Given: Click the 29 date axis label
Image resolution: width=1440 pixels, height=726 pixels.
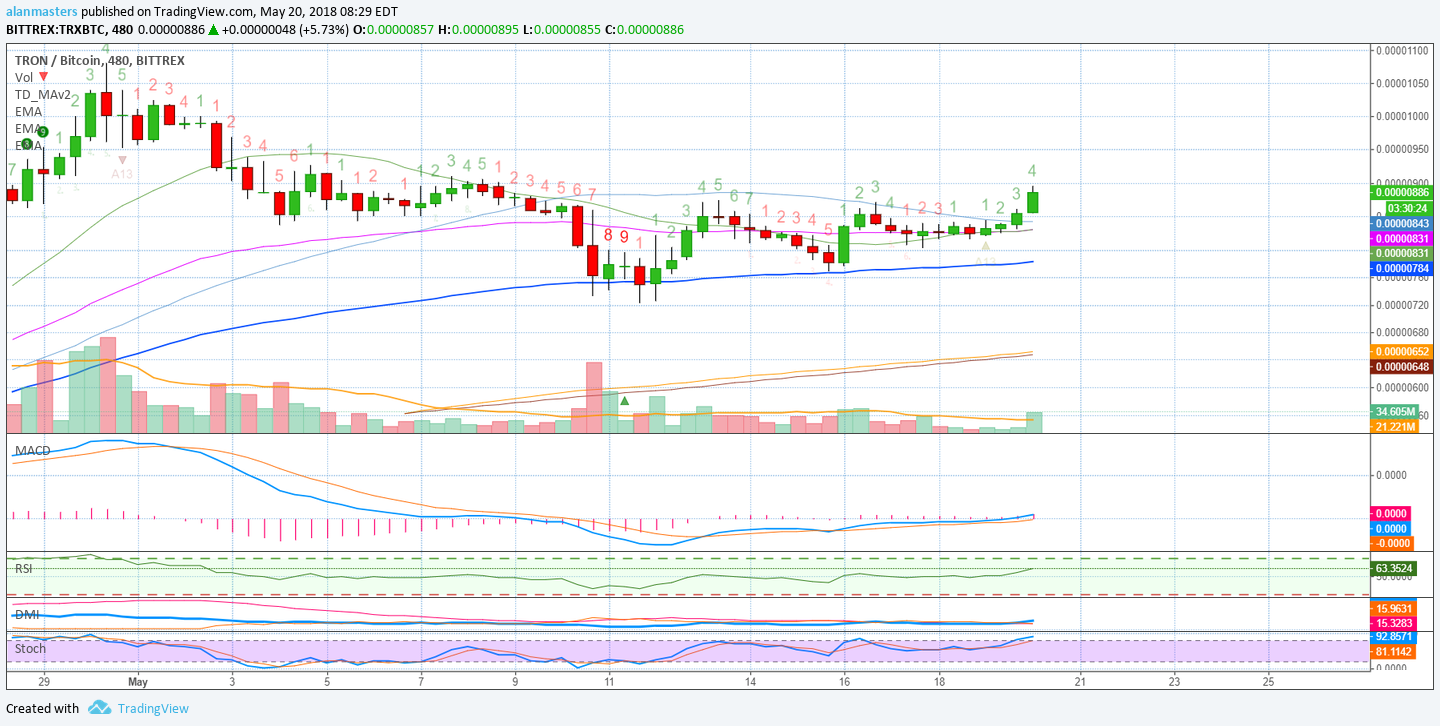Looking at the screenshot, I should 44,681.
